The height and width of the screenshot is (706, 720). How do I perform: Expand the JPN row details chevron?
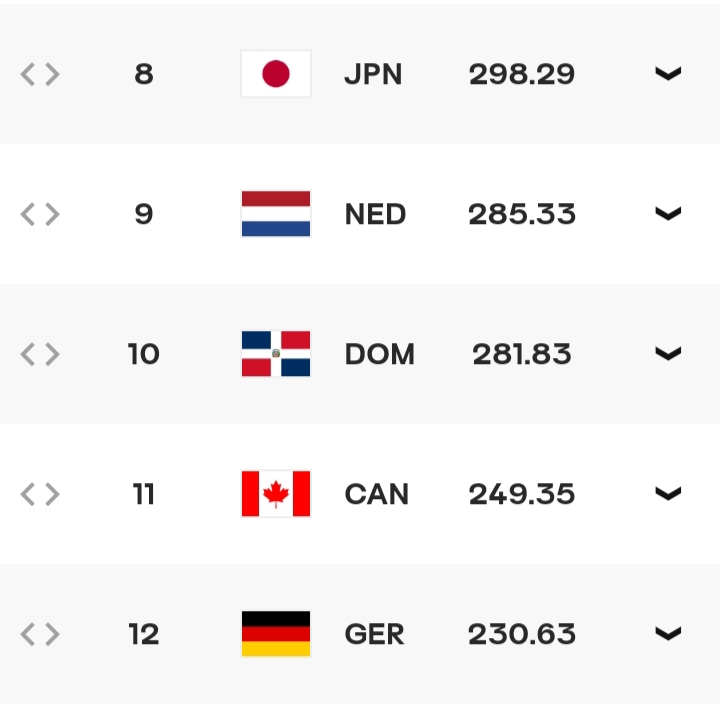point(668,74)
